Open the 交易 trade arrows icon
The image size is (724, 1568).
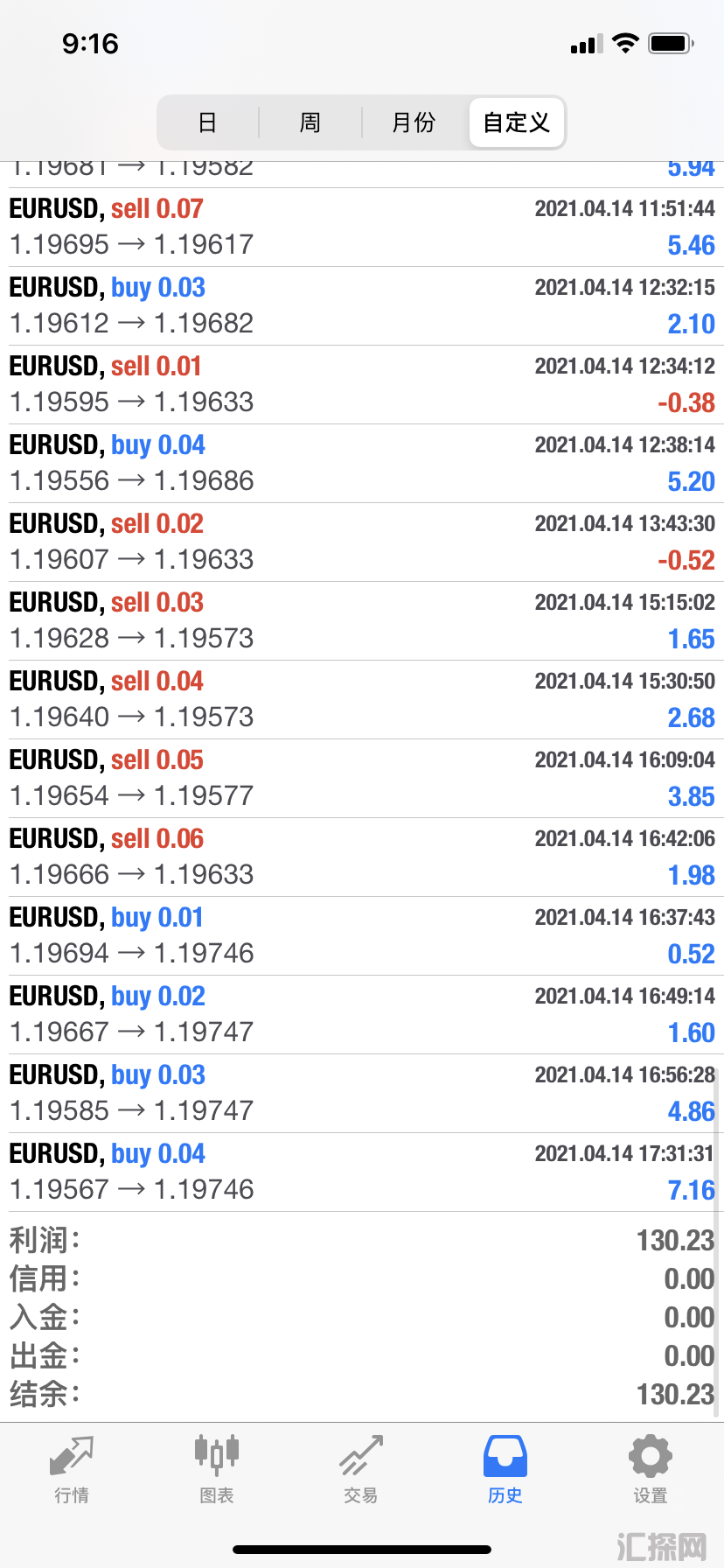tap(361, 1457)
